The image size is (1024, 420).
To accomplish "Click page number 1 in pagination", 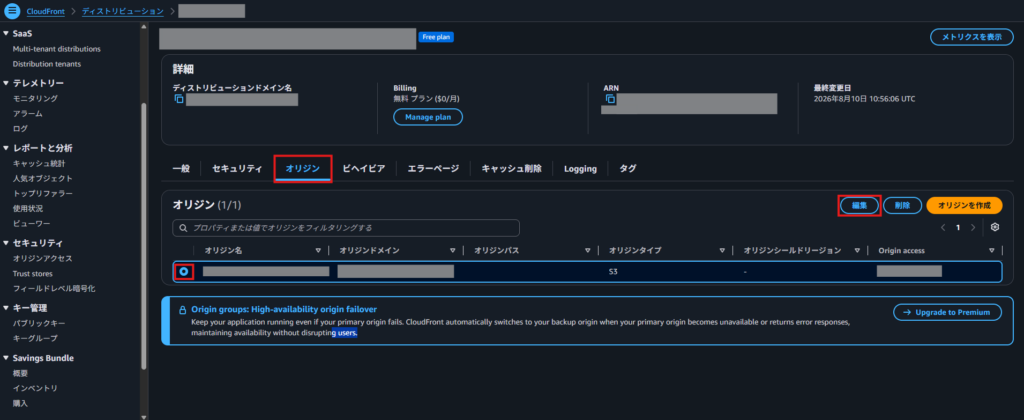I will (958, 227).
